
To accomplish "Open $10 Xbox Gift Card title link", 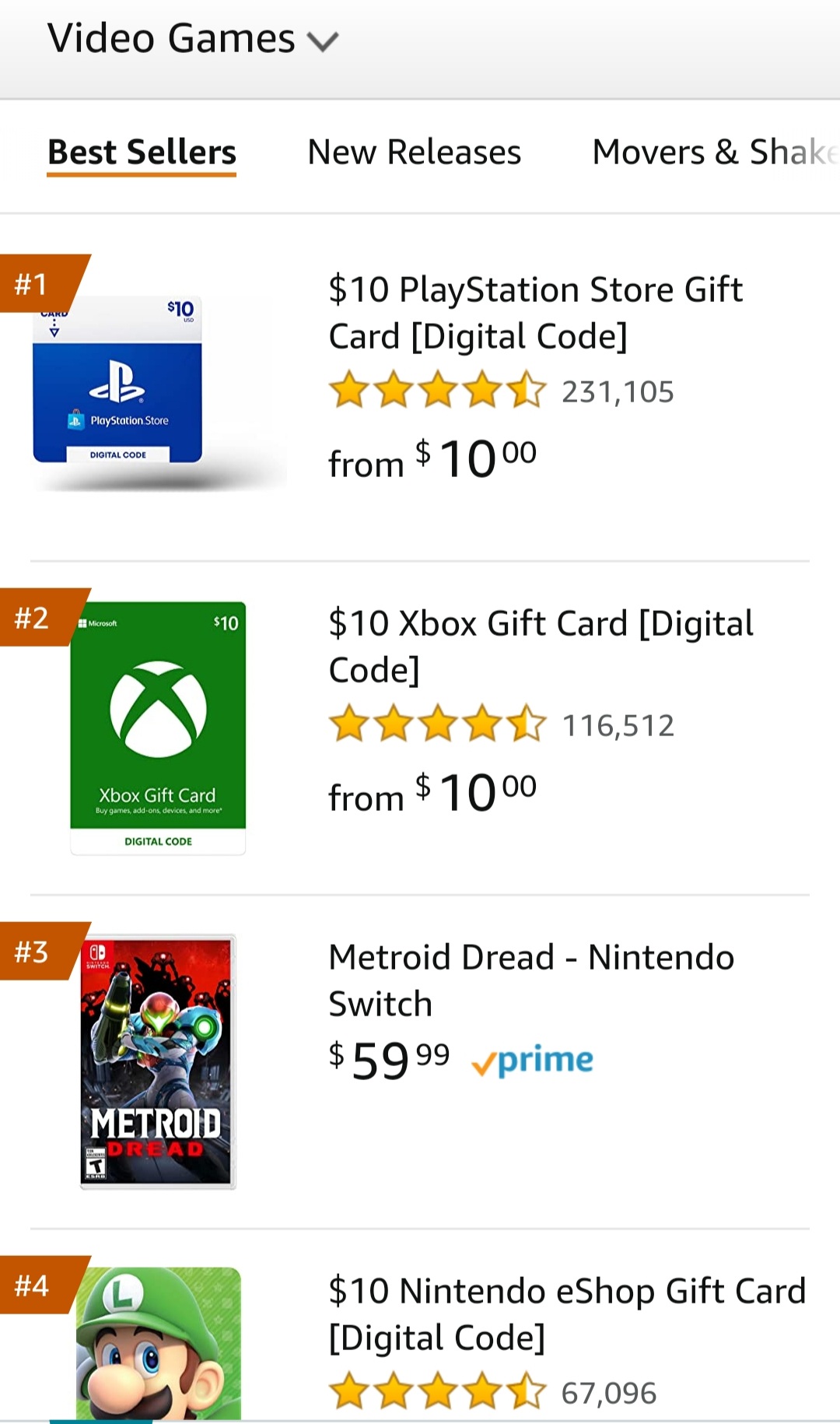I will 541,647.
